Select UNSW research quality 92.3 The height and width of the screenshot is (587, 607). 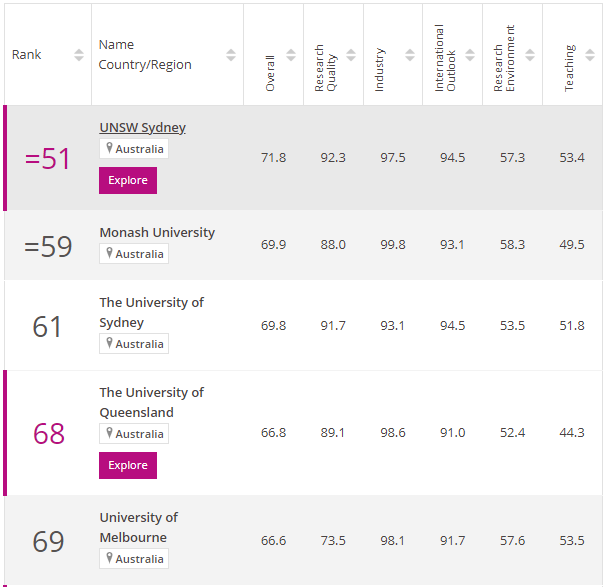point(333,158)
